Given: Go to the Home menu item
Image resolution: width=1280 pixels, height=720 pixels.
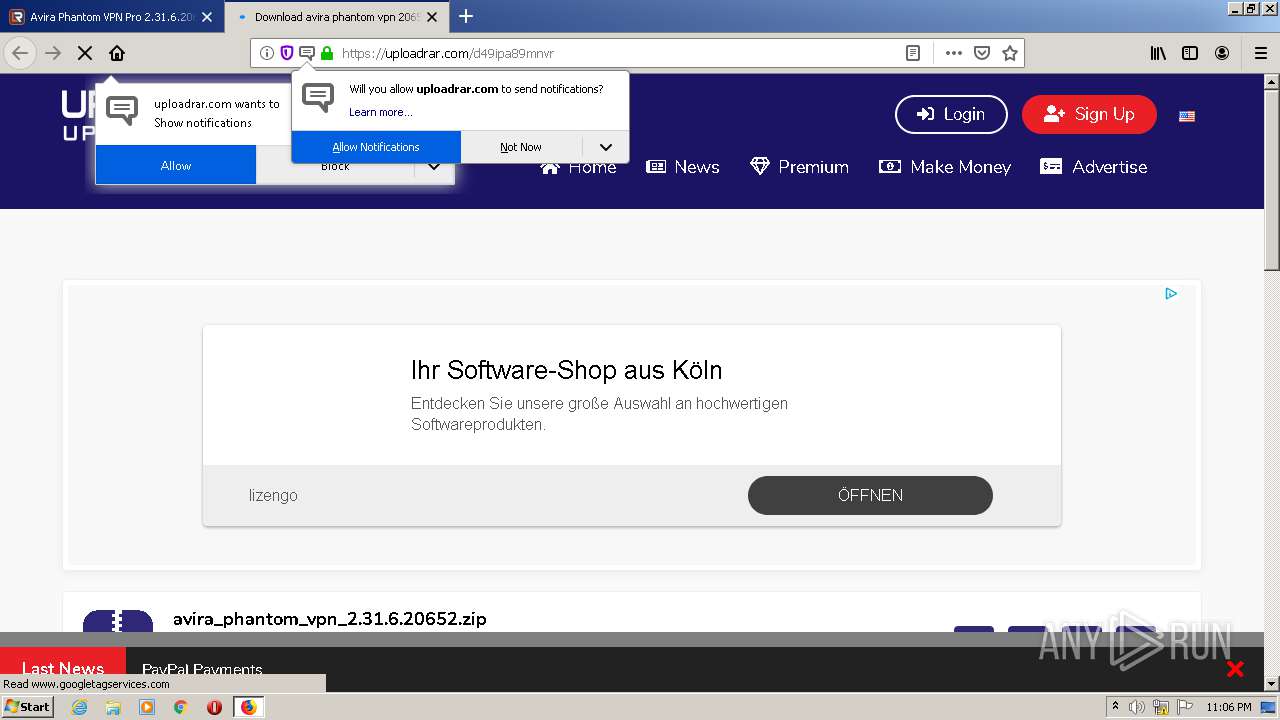Looking at the screenshot, I should coord(579,168).
